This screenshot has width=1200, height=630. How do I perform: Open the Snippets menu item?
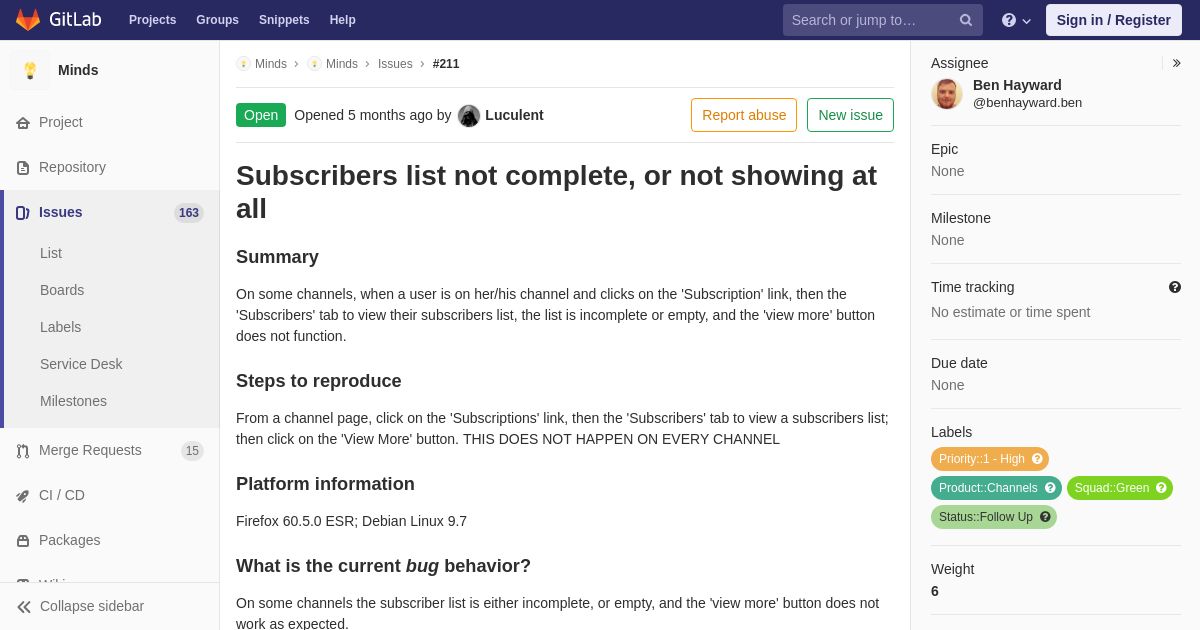[284, 20]
